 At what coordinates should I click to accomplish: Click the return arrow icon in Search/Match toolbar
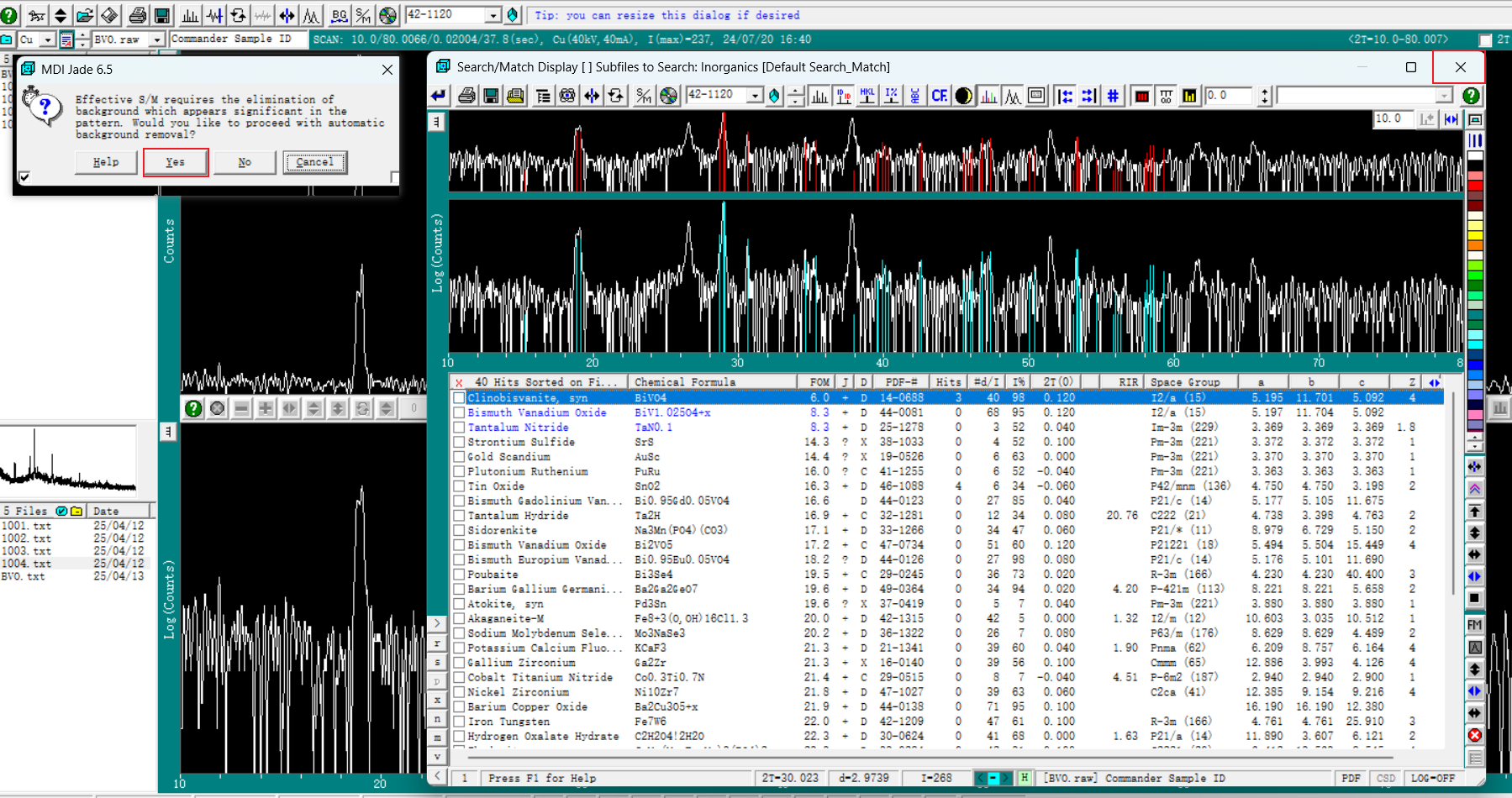click(439, 96)
